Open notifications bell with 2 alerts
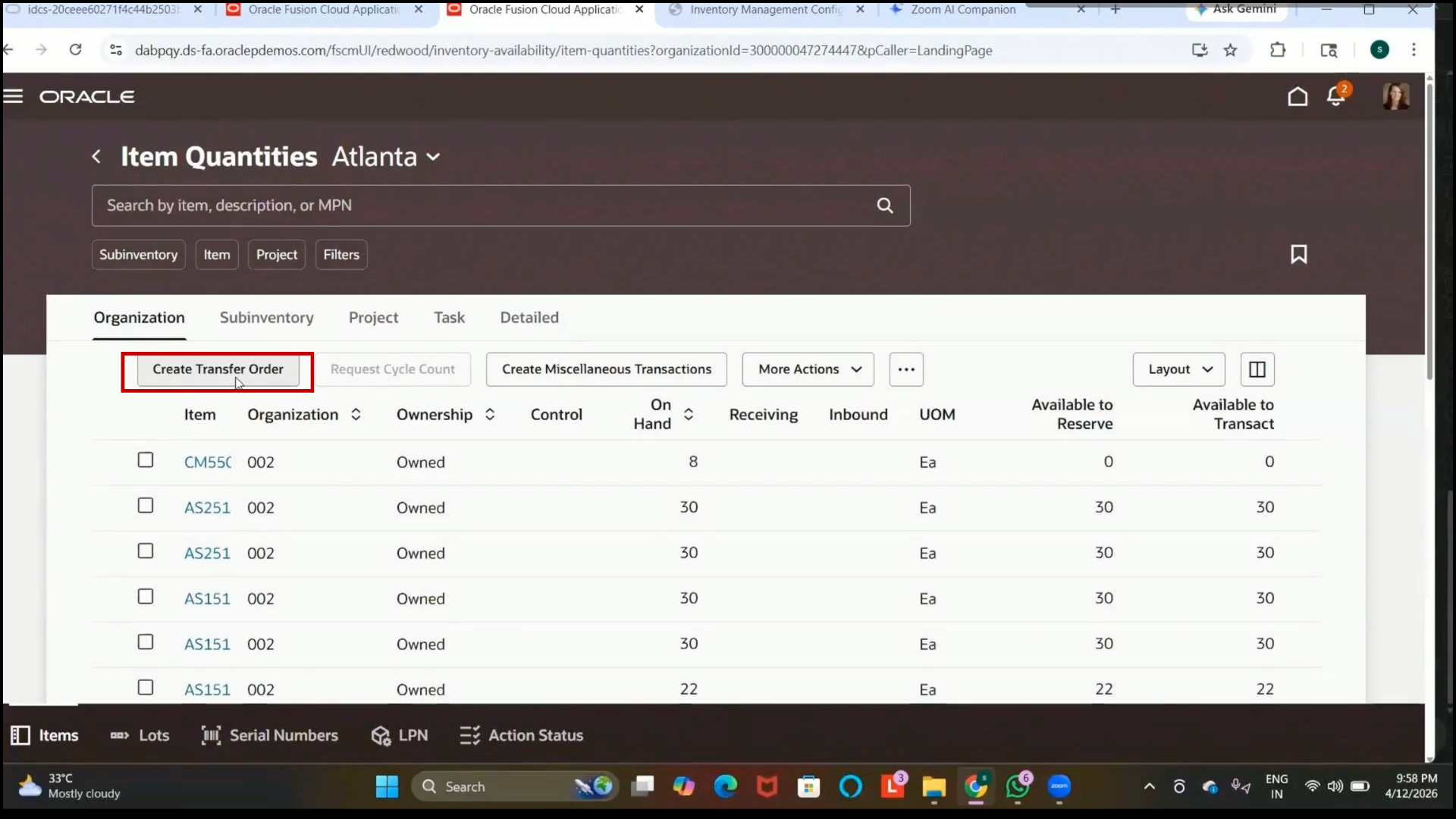1456x819 pixels. (1336, 96)
